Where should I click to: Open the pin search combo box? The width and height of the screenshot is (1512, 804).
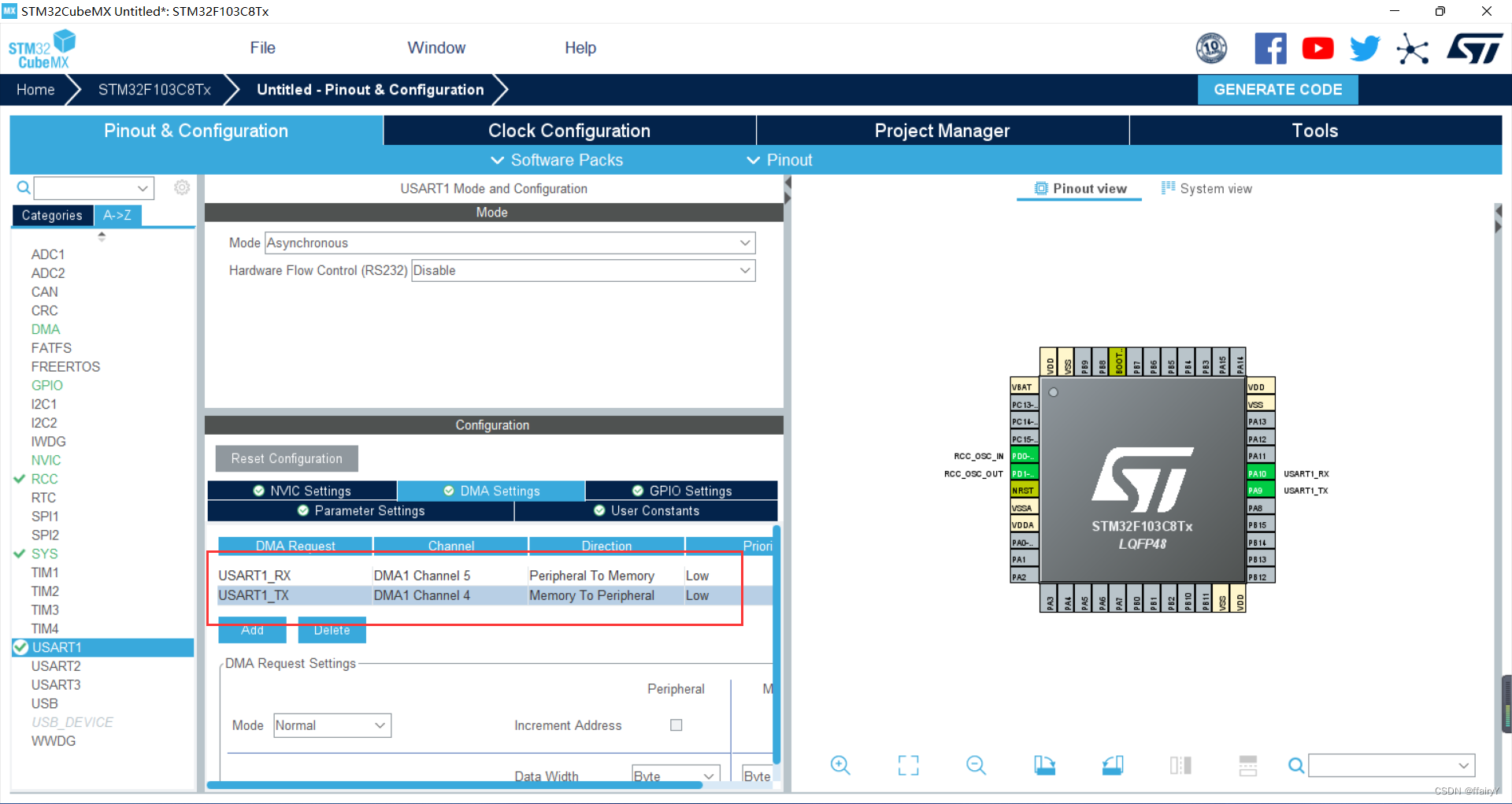1392,765
